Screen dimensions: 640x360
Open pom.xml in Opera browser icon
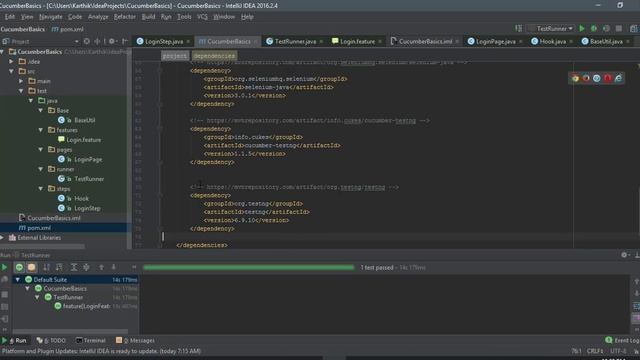click(608, 78)
